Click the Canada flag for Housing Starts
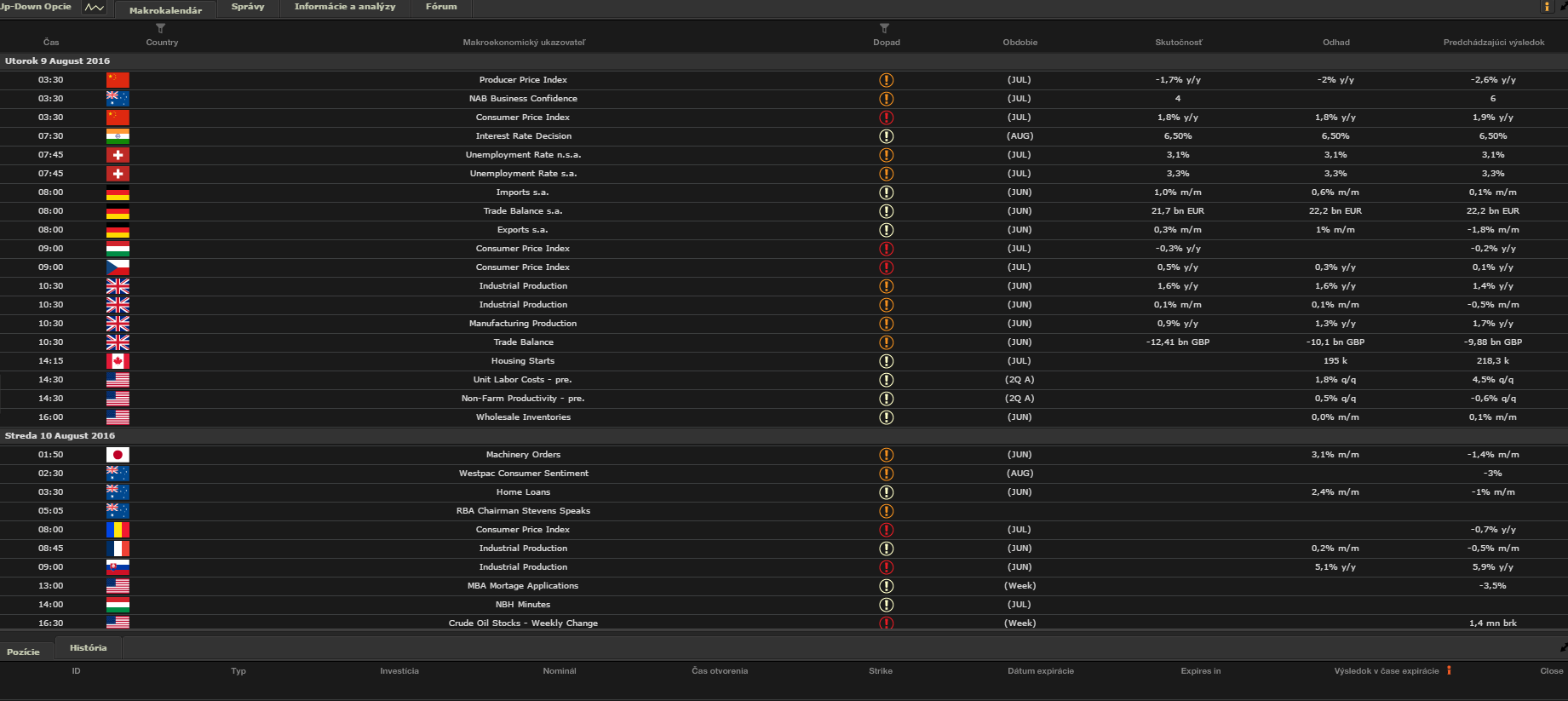Image resolution: width=1568 pixels, height=701 pixels. pyautogui.click(x=118, y=361)
